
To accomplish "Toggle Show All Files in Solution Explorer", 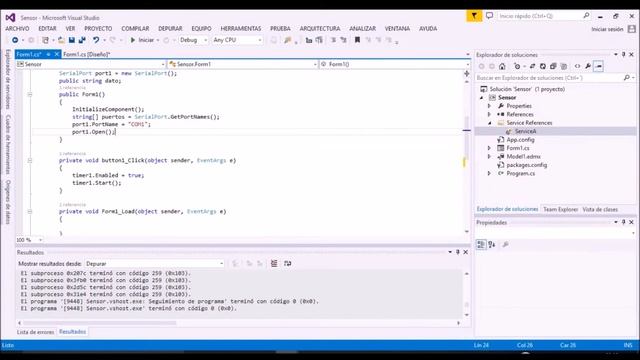I will click(564, 66).
